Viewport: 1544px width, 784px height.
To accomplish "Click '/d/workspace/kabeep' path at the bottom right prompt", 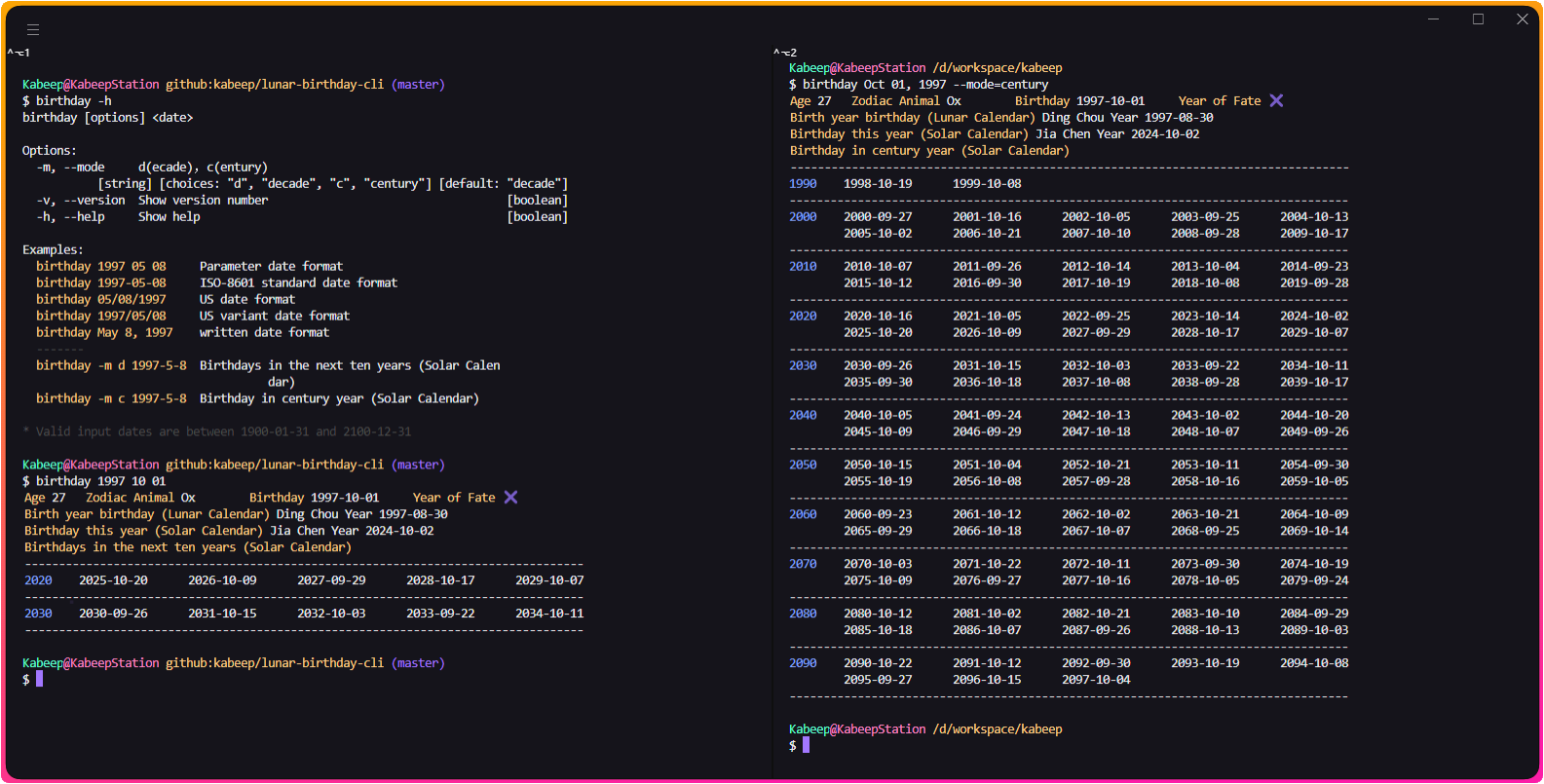I will point(998,729).
